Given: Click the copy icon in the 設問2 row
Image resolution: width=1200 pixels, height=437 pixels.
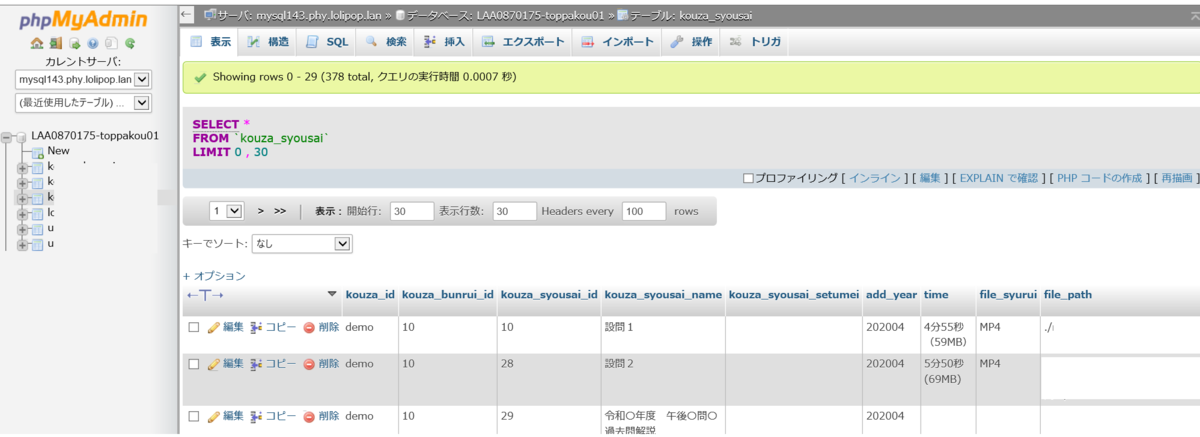Looking at the screenshot, I should pos(256,364).
